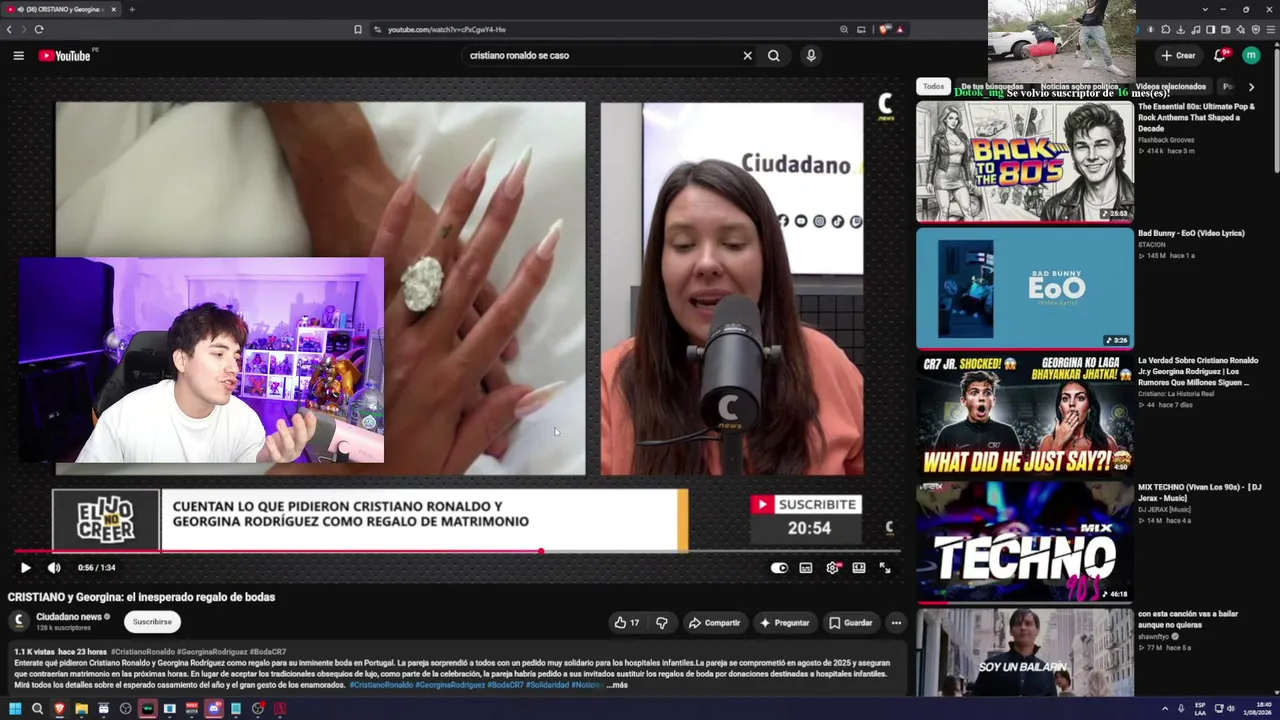Start voice search with the microphone
1280x720 pixels.
(x=811, y=56)
